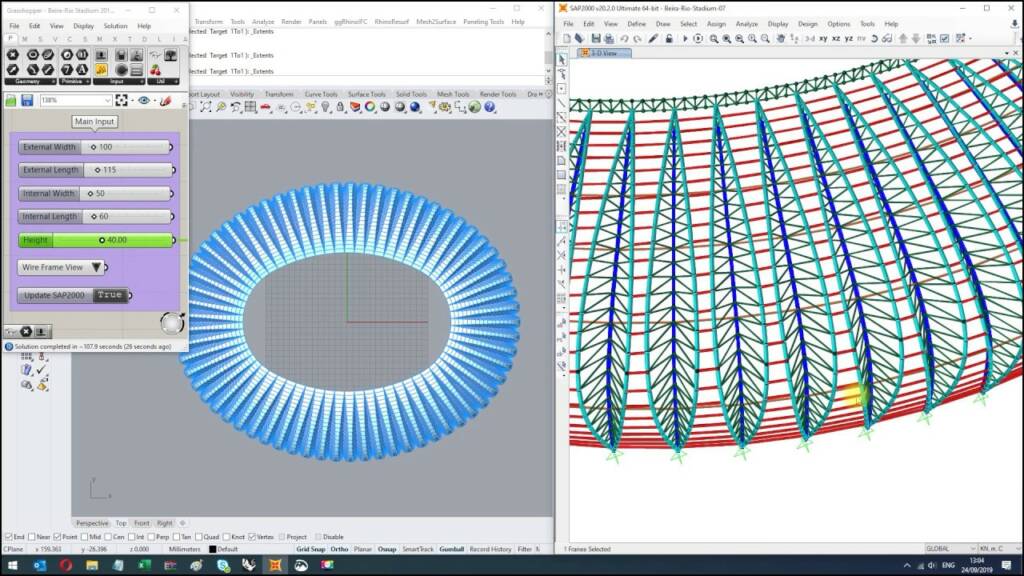Click the Rhino color wheel icon
This screenshot has width=1024, height=576.
[x=370, y=107]
